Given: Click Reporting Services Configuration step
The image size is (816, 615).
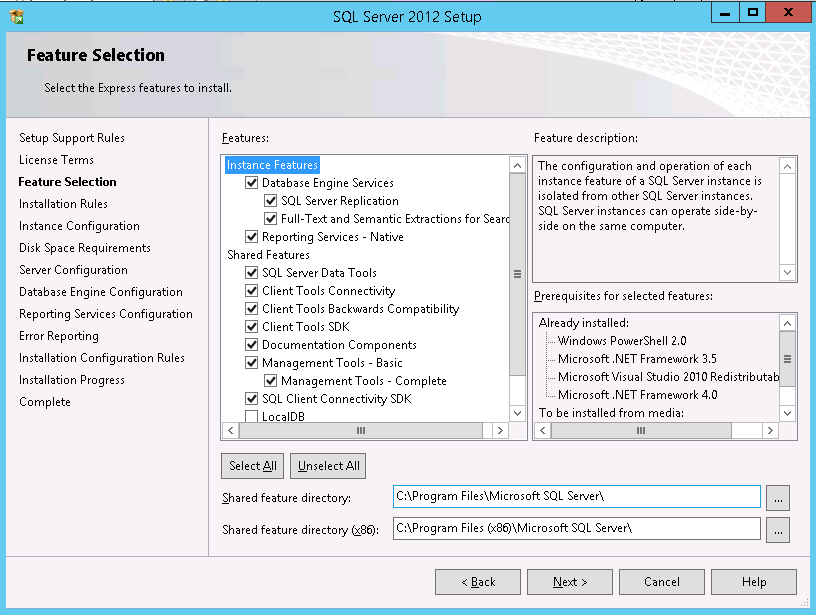Looking at the screenshot, I should 106,314.
